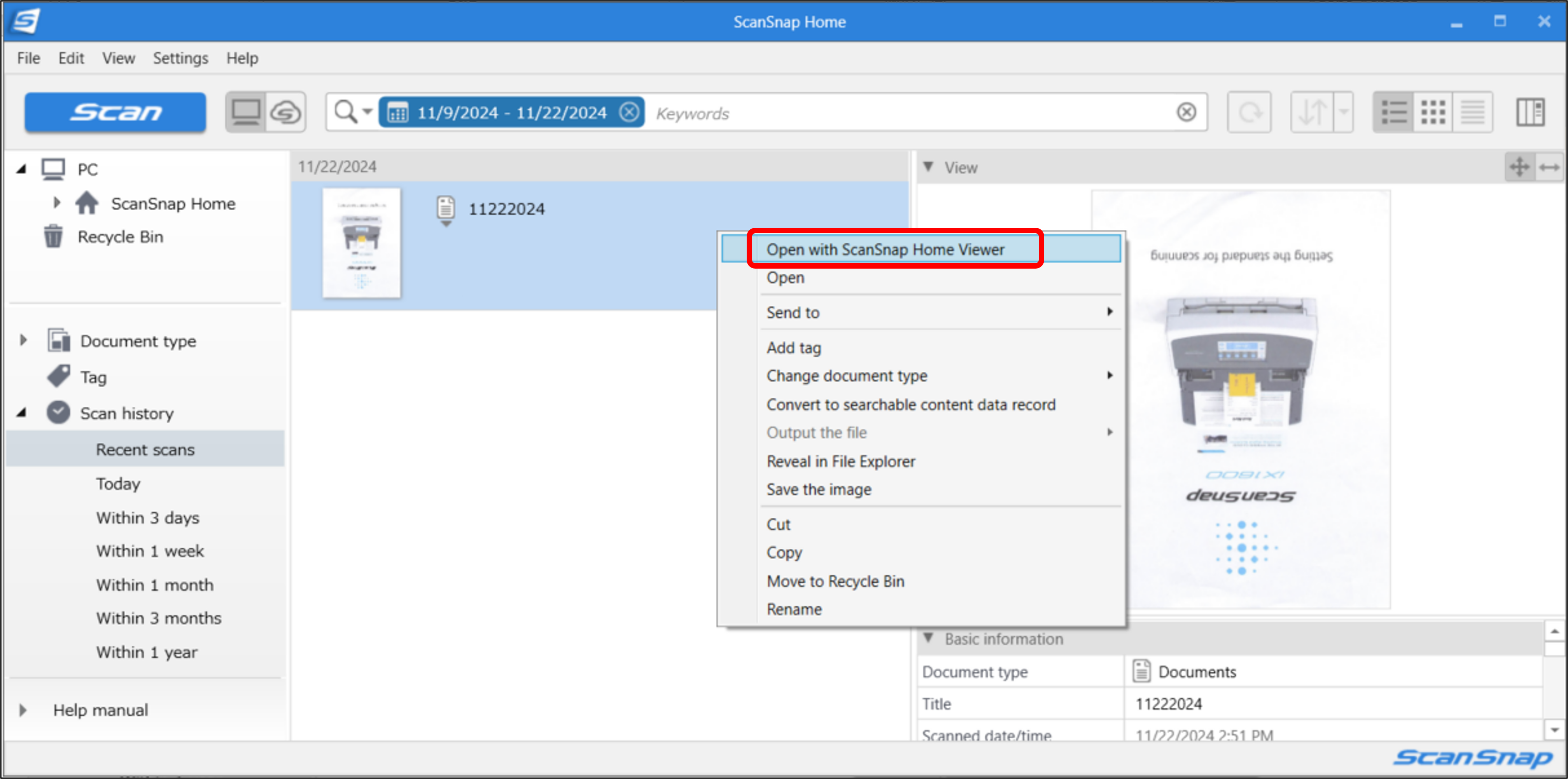Choose Add tag in context menu

pos(794,348)
